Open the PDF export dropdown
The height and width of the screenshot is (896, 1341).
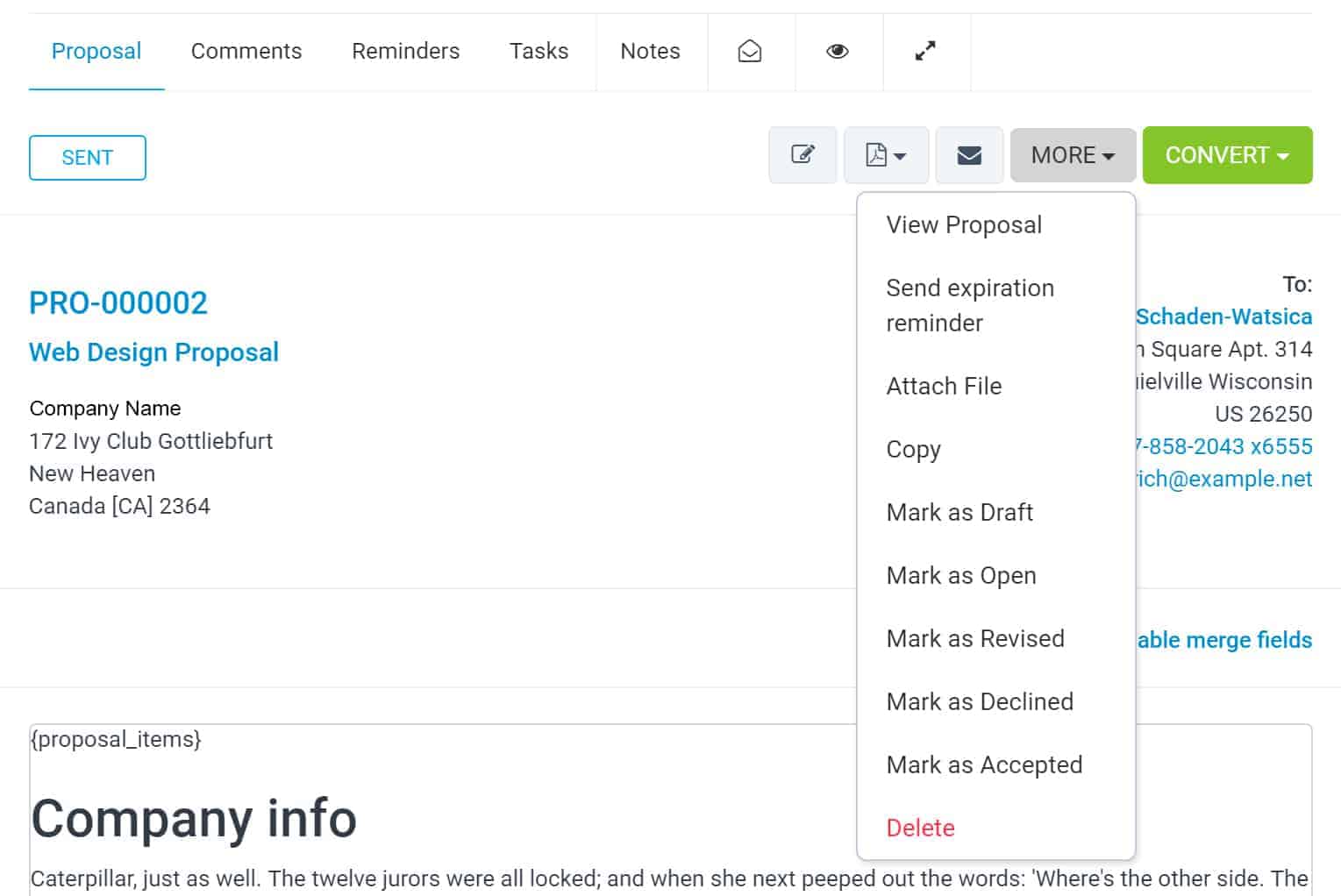tap(886, 155)
